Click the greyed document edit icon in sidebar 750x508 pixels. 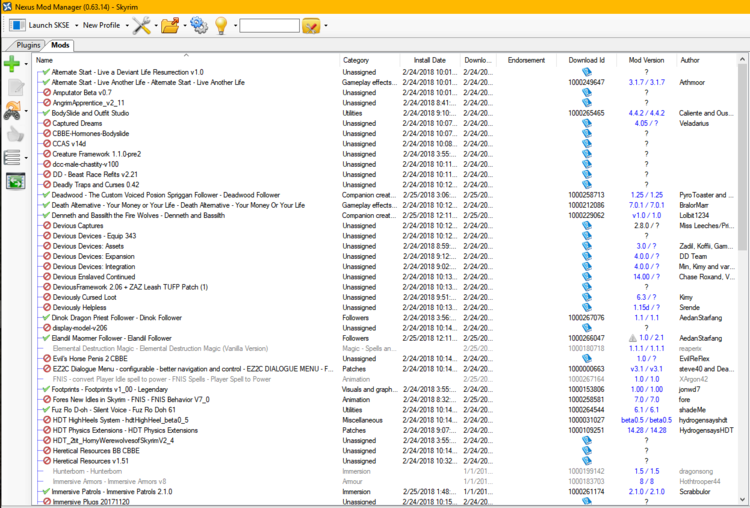coord(15,87)
